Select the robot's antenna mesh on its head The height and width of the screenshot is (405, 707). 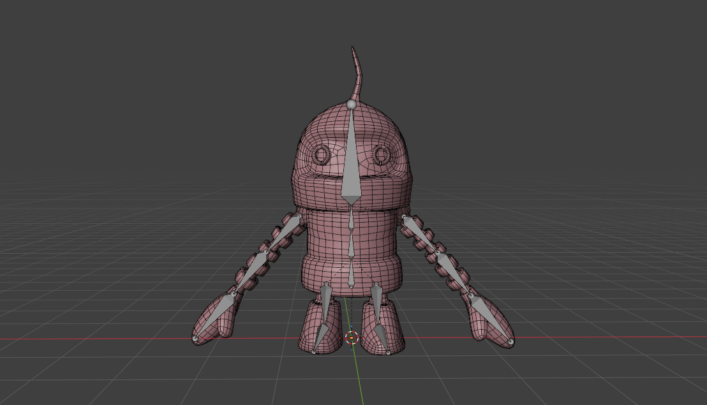coord(356,72)
